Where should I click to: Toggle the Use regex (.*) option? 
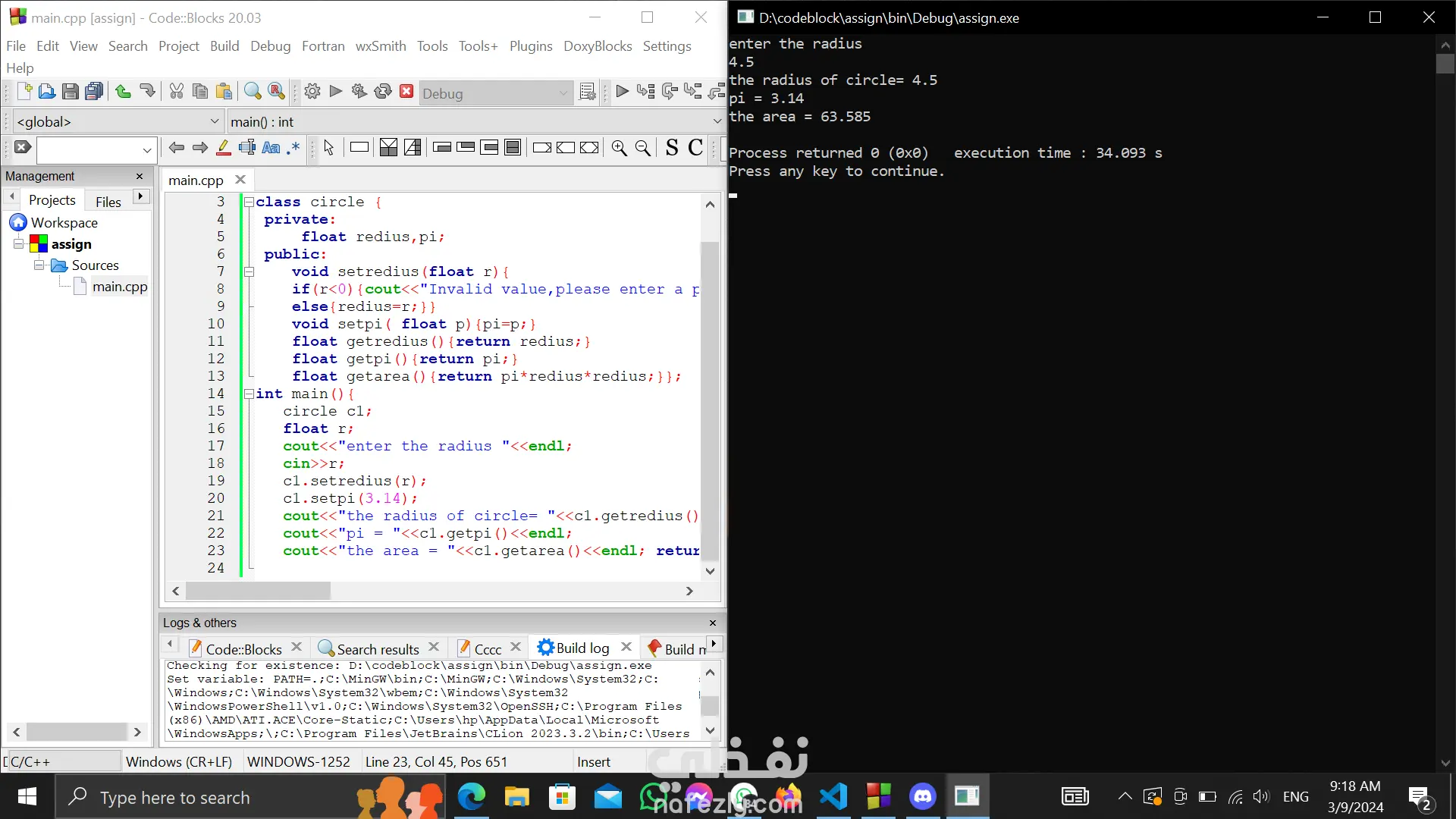point(293,148)
